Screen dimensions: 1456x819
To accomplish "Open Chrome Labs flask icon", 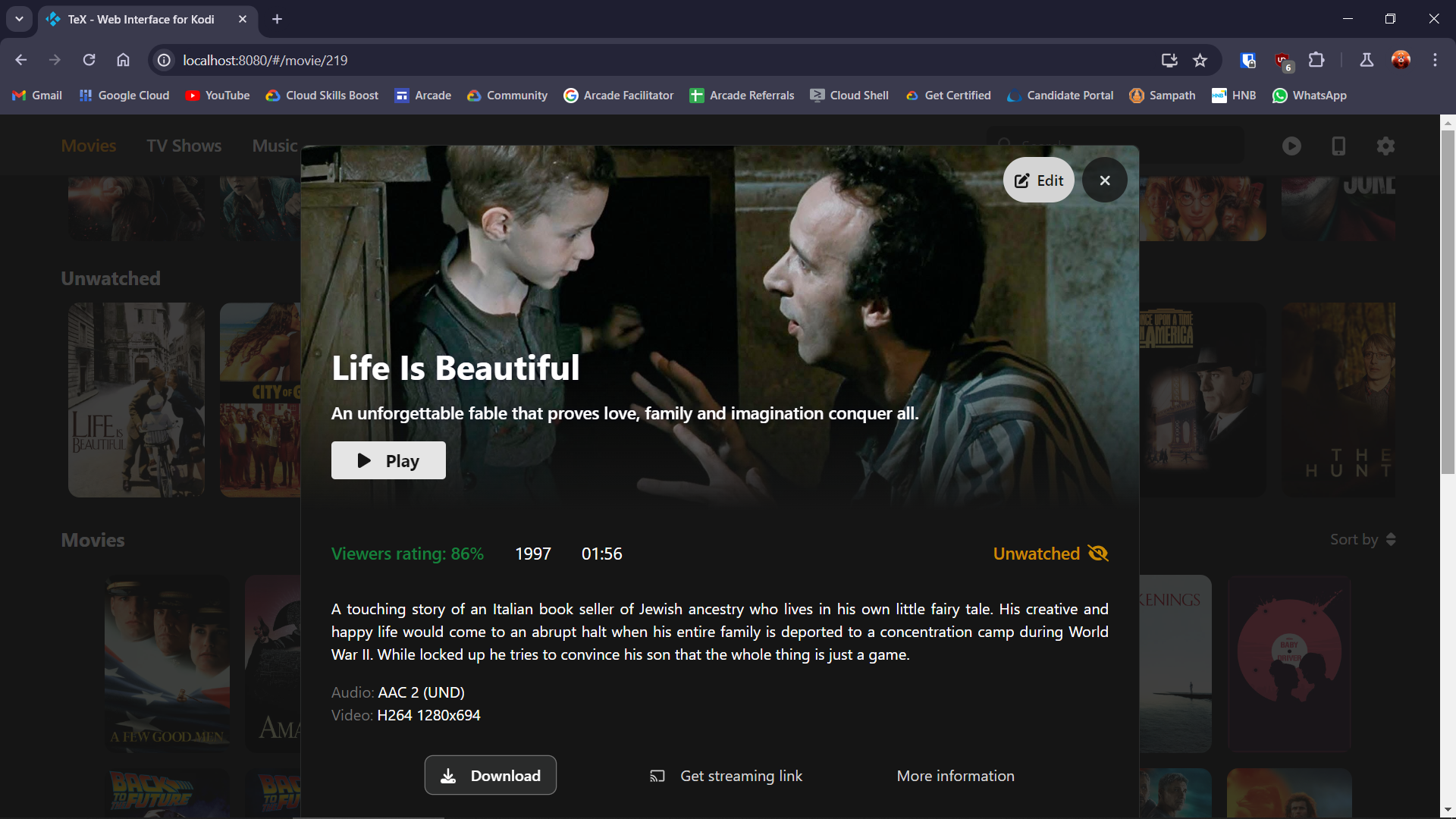I will pyautogui.click(x=1367, y=60).
